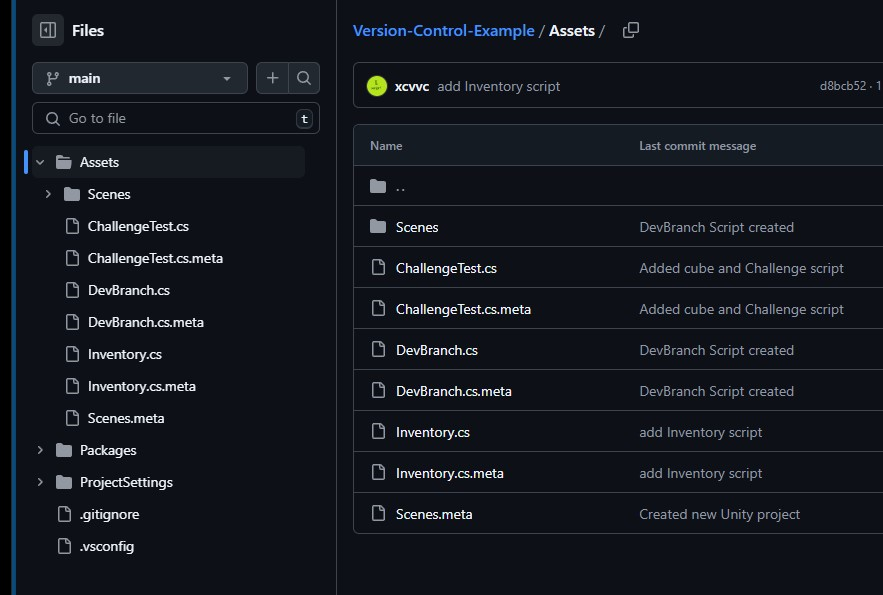Select Scenes folder name in file tree

(x=109, y=194)
